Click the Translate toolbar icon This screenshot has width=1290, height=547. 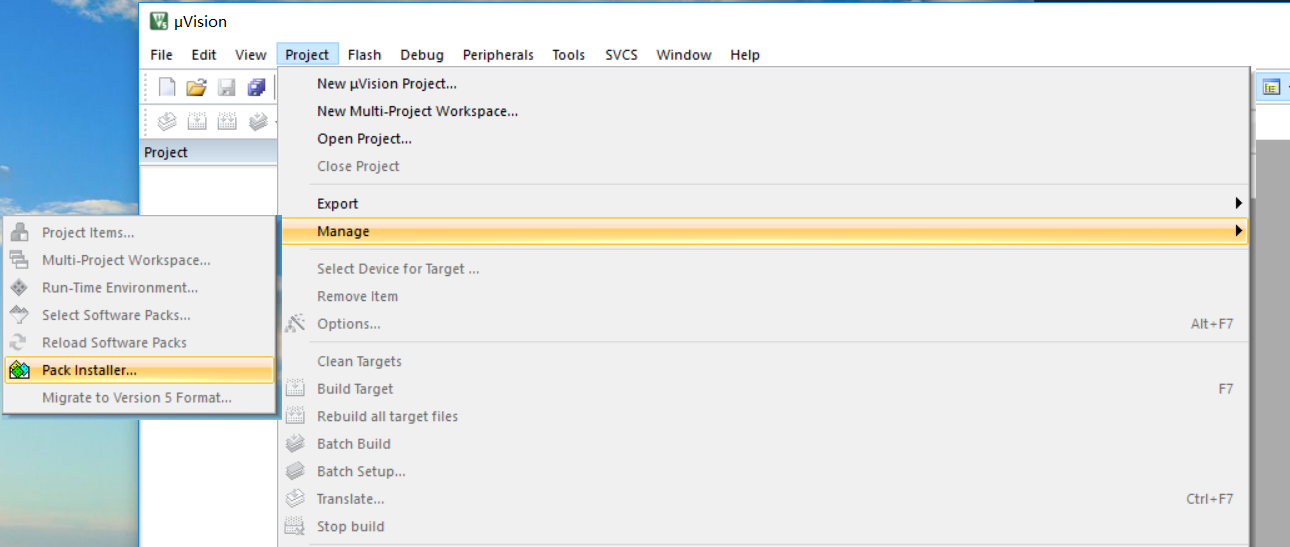tap(168, 121)
